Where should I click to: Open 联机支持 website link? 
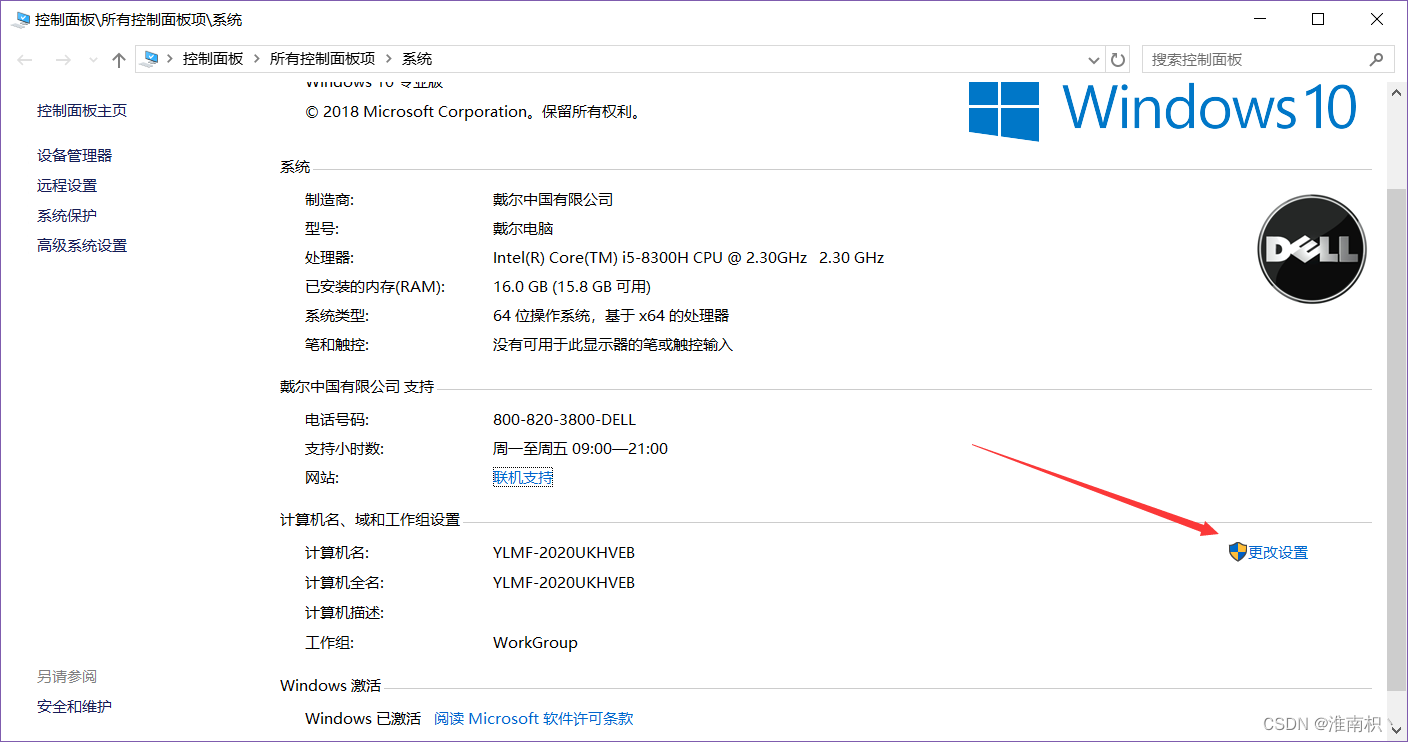[x=523, y=478]
